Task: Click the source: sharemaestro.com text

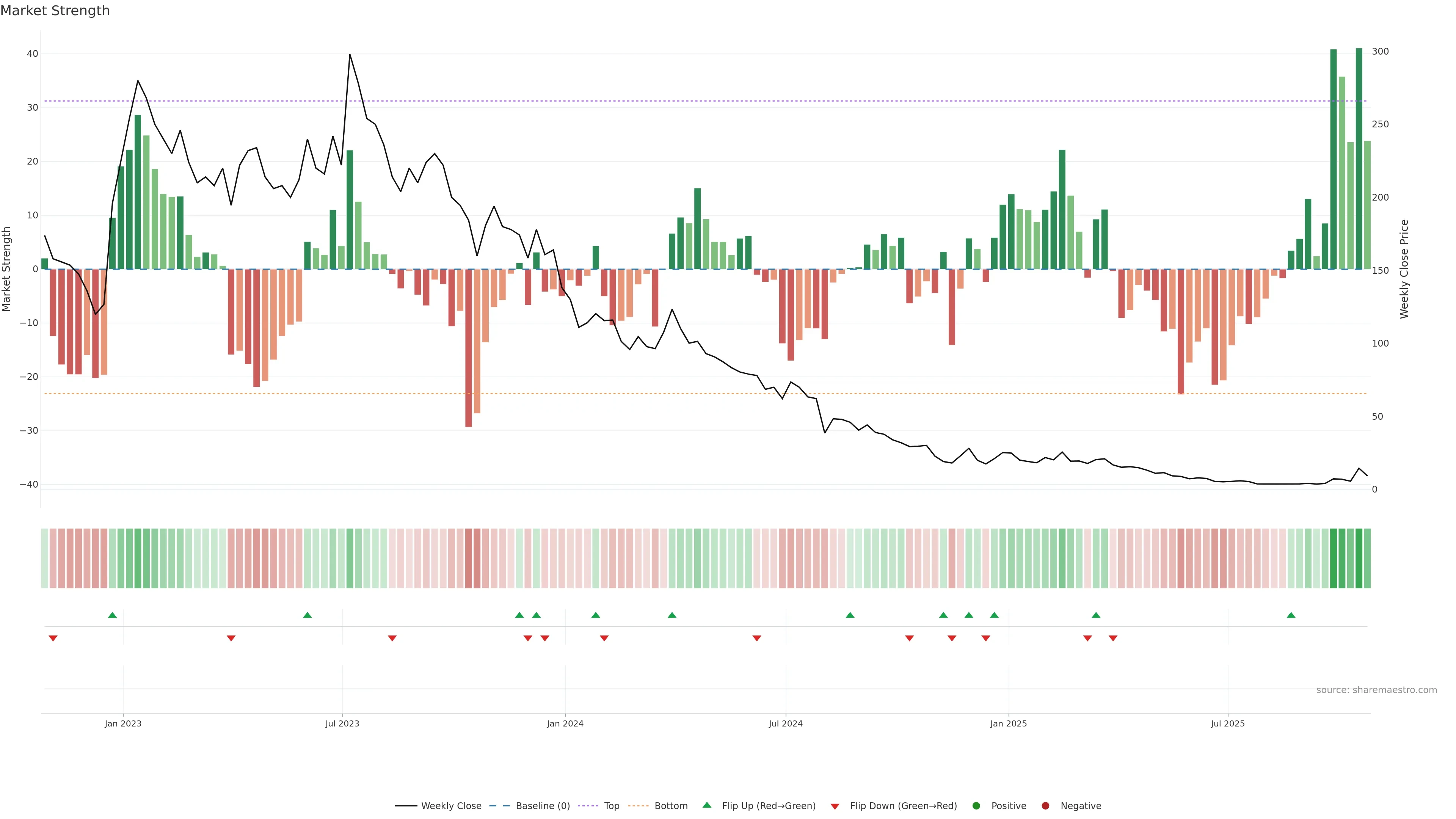Action: point(1376,690)
